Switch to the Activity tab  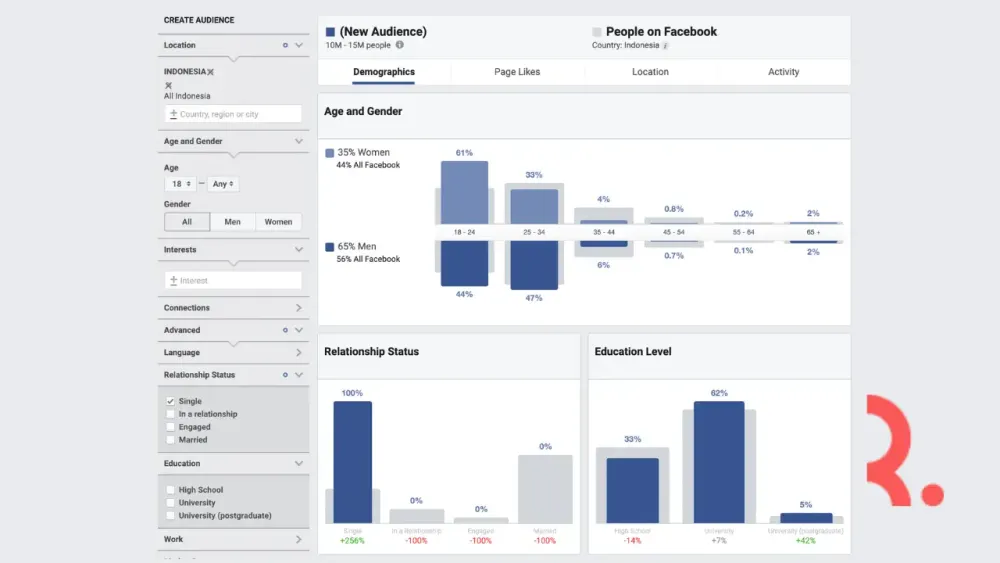tap(784, 72)
